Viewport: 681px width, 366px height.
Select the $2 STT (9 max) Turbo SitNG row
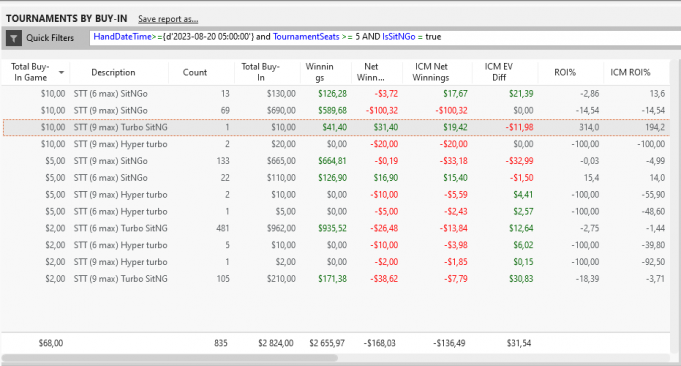coord(336,279)
